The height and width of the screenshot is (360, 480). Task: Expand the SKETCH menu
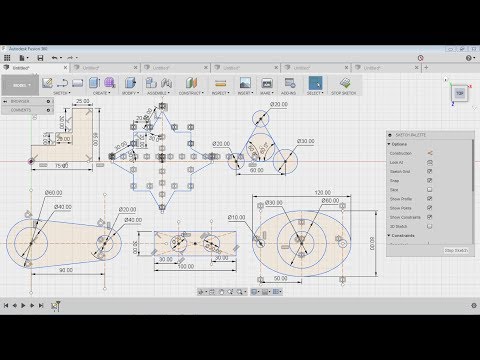tap(62, 93)
